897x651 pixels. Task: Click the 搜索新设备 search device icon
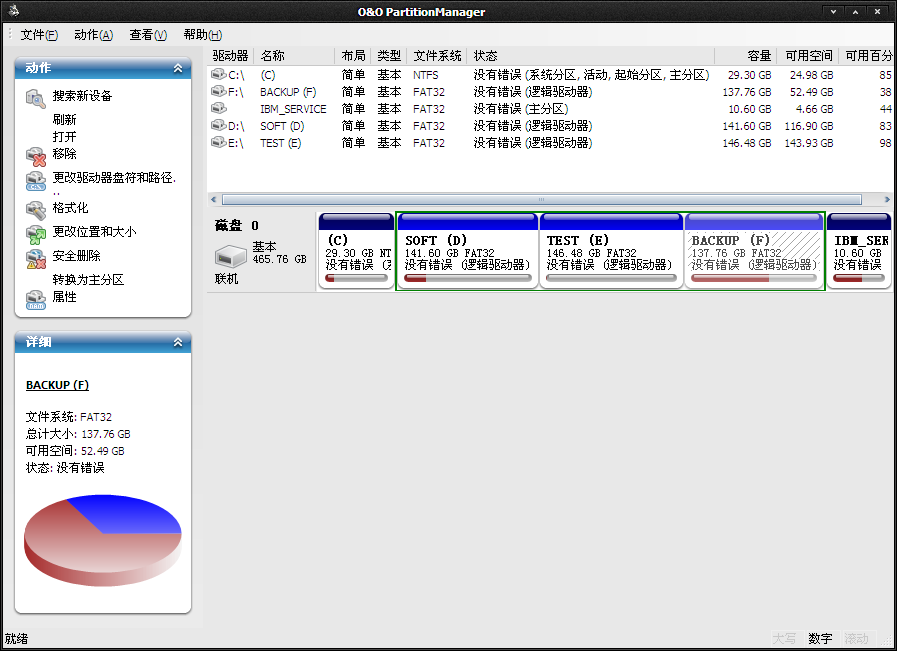click(x=35, y=98)
